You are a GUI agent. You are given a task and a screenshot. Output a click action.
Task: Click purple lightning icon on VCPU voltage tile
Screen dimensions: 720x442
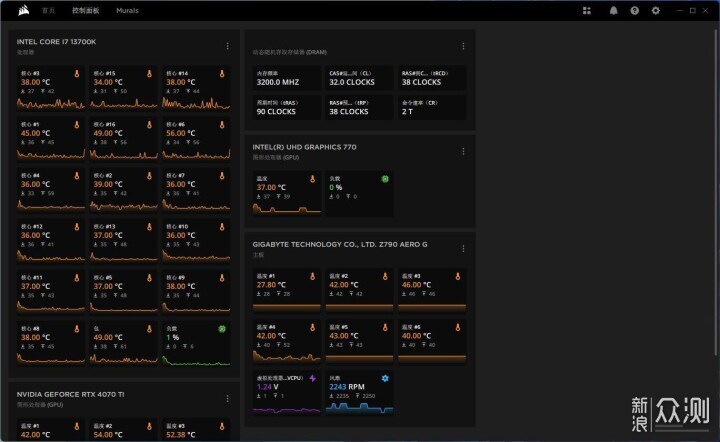pyautogui.click(x=312, y=378)
